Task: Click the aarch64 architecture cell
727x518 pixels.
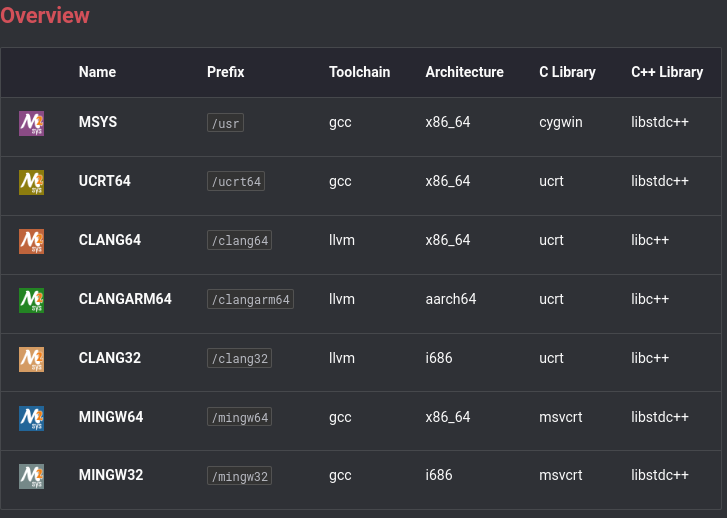Action: 451,299
